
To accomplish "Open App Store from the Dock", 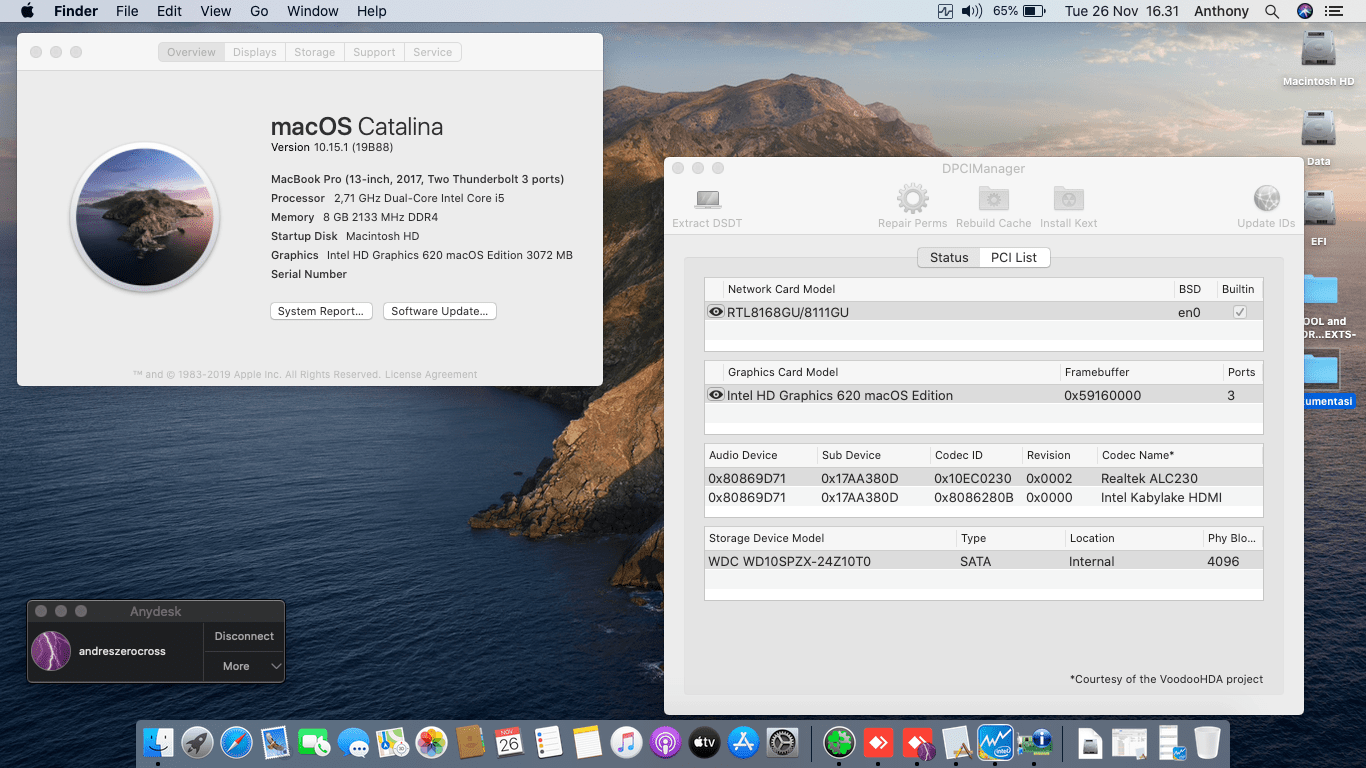I will 743,742.
